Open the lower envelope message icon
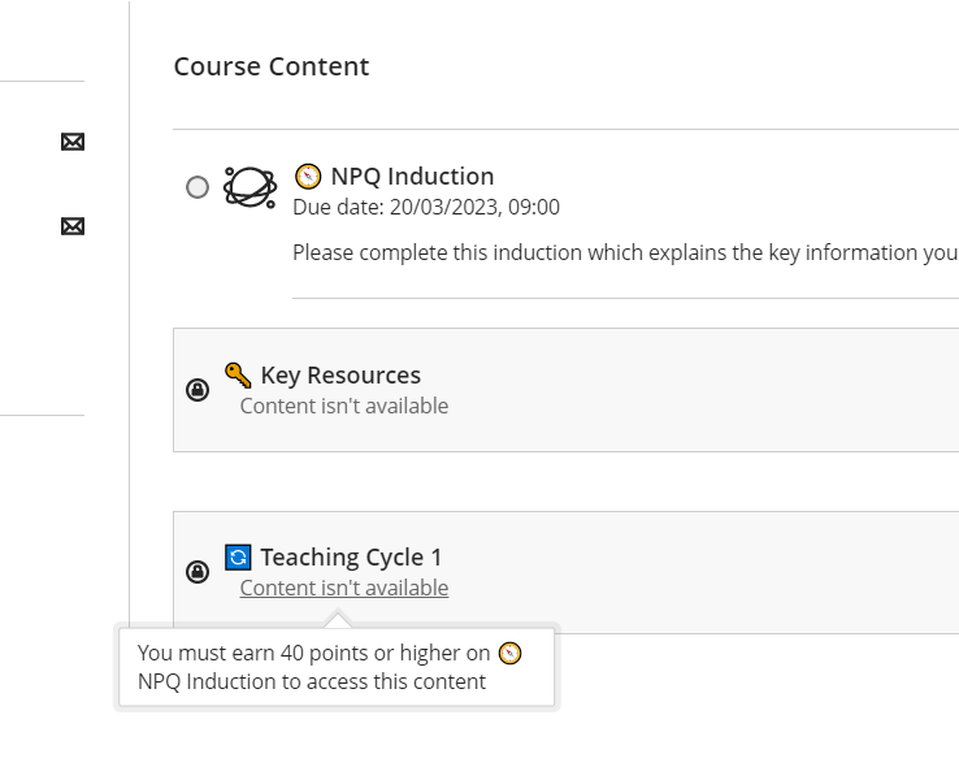 tap(72, 227)
